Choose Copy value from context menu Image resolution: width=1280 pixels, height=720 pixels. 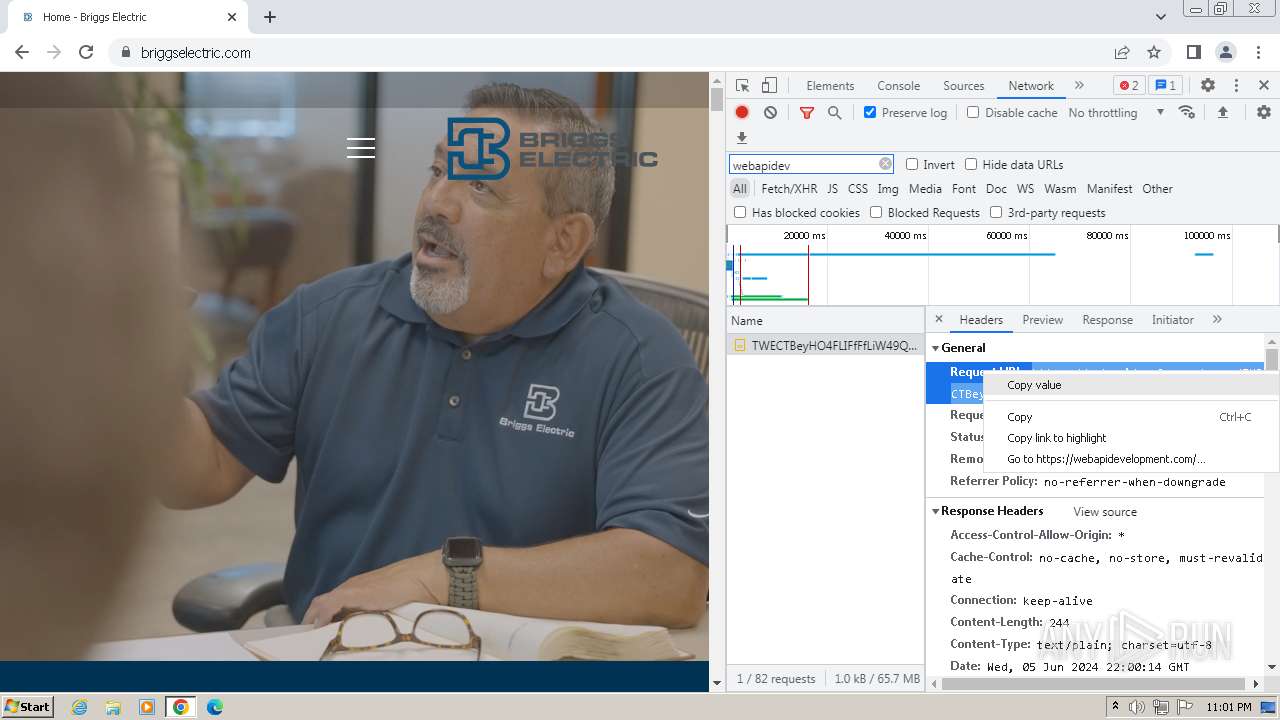[x=1034, y=385]
